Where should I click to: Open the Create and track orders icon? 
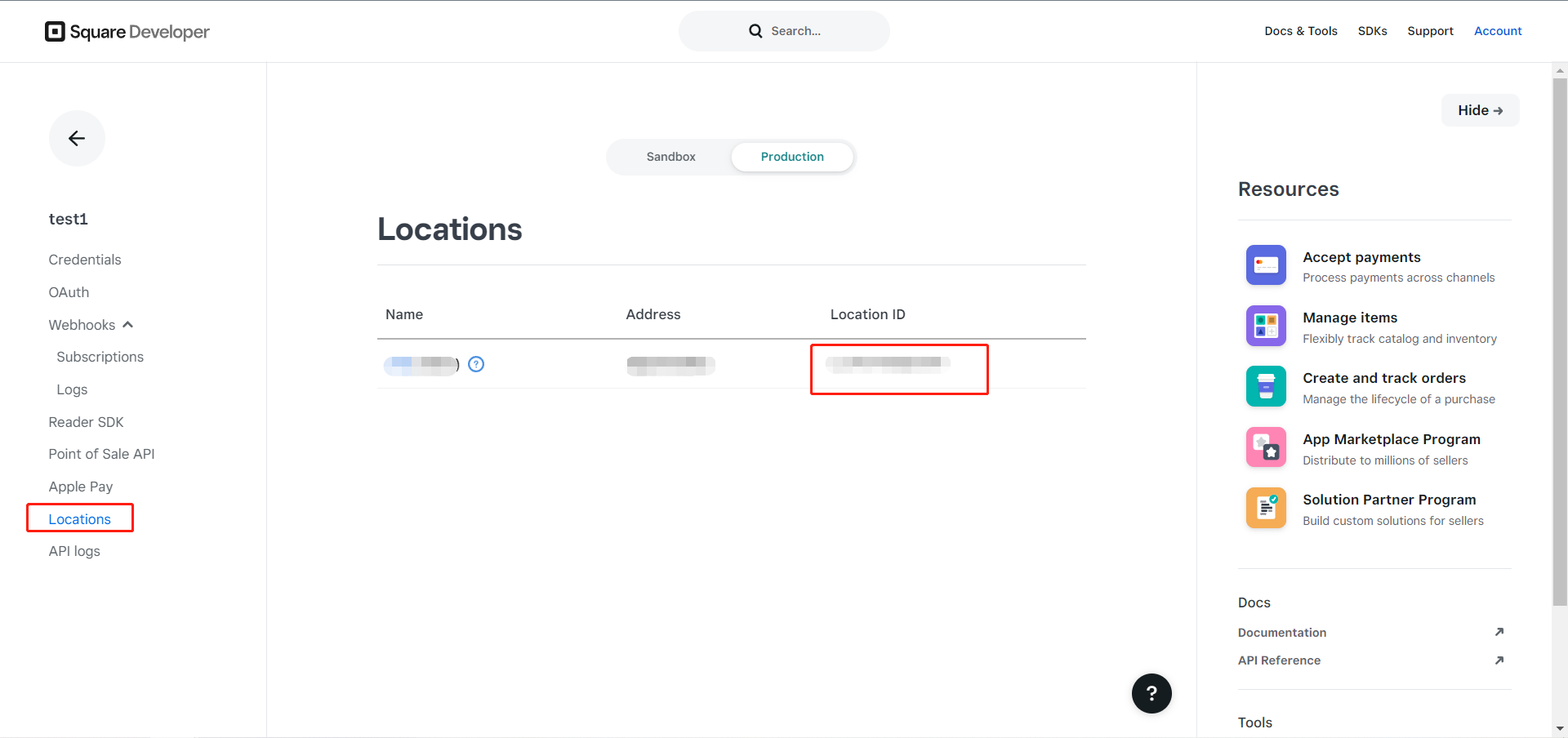point(1266,386)
